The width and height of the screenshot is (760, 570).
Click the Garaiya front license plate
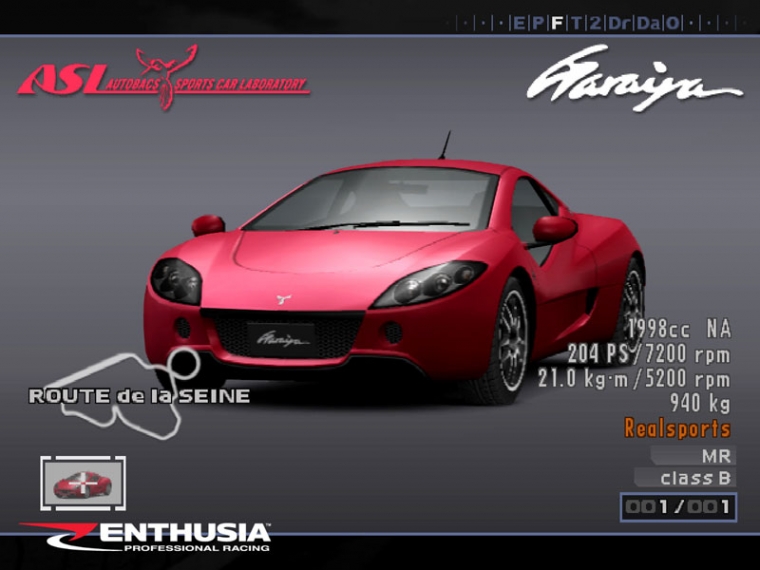tap(282, 340)
